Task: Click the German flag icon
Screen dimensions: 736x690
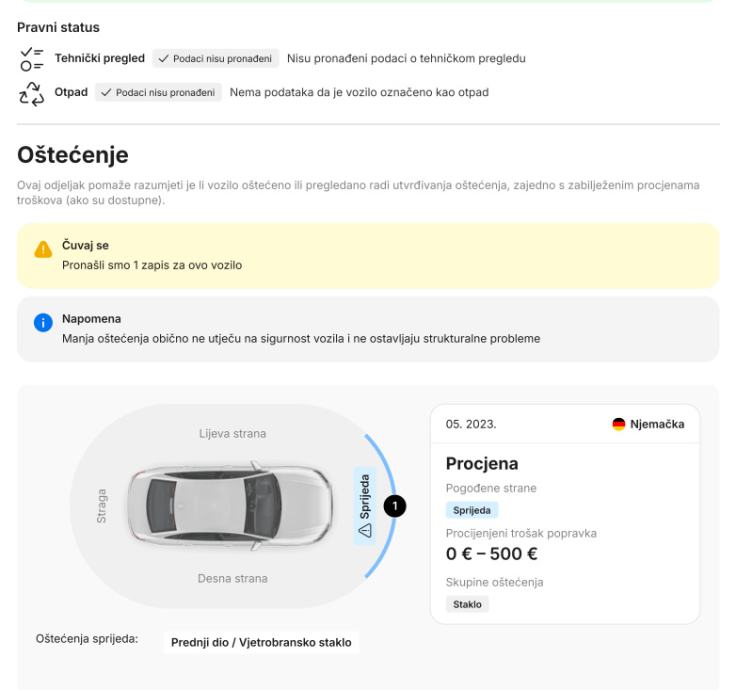Action: pos(619,425)
